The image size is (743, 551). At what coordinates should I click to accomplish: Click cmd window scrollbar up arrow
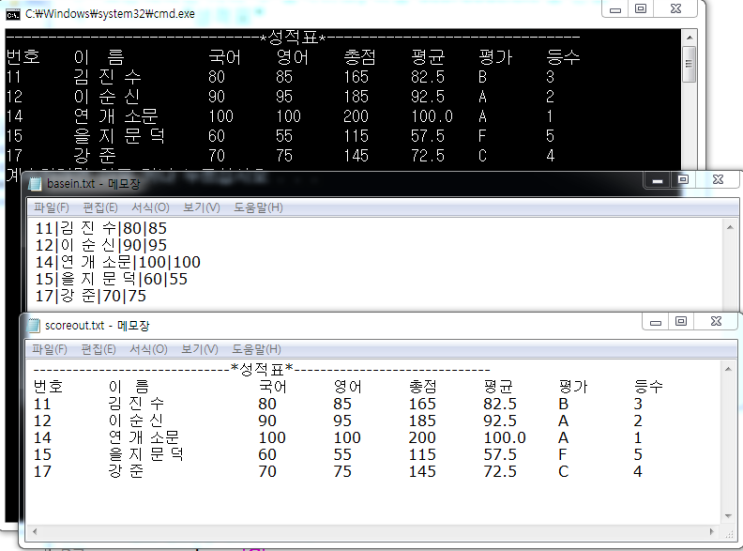pos(689,37)
